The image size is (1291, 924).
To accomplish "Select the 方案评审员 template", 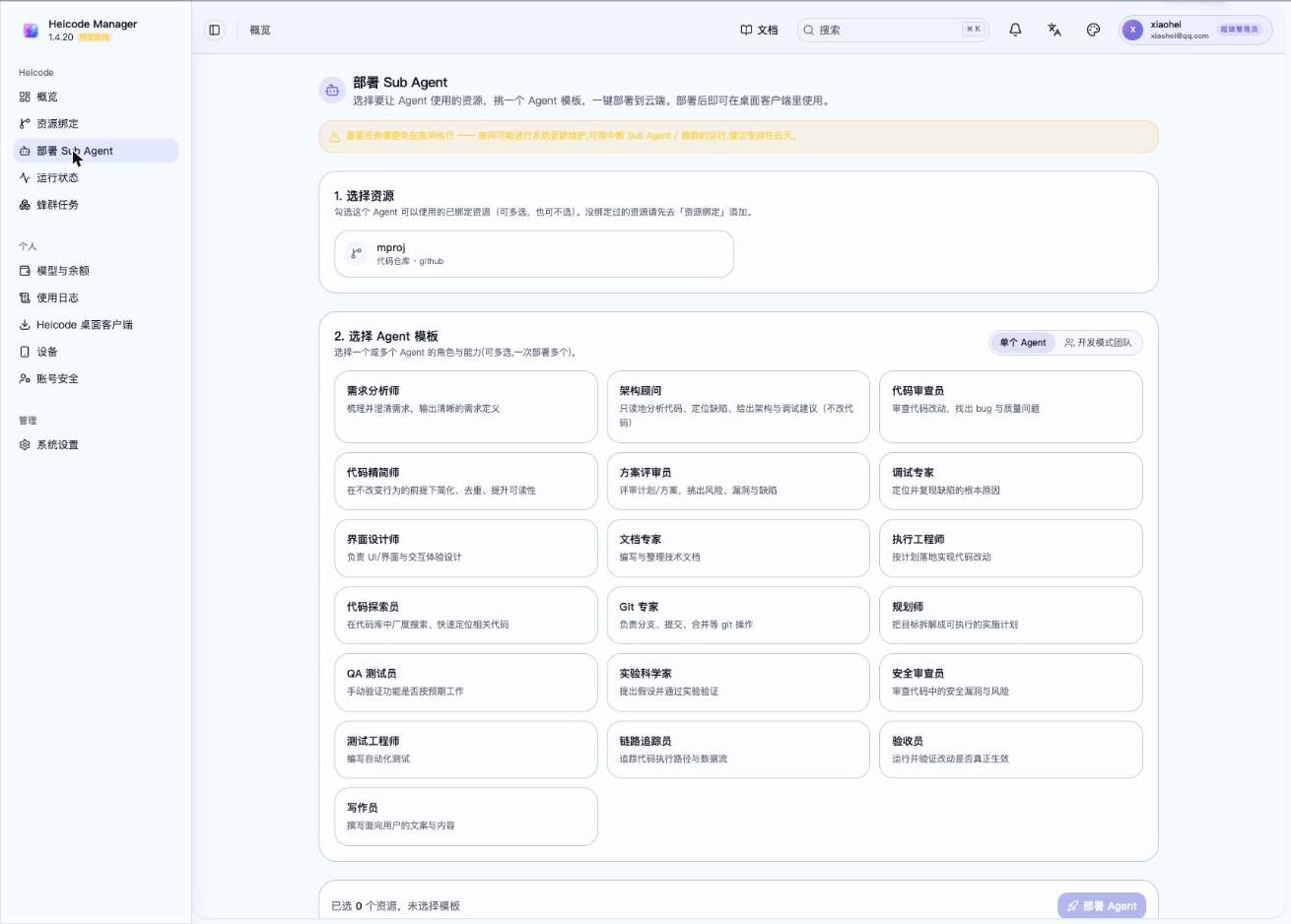I will coord(738,481).
